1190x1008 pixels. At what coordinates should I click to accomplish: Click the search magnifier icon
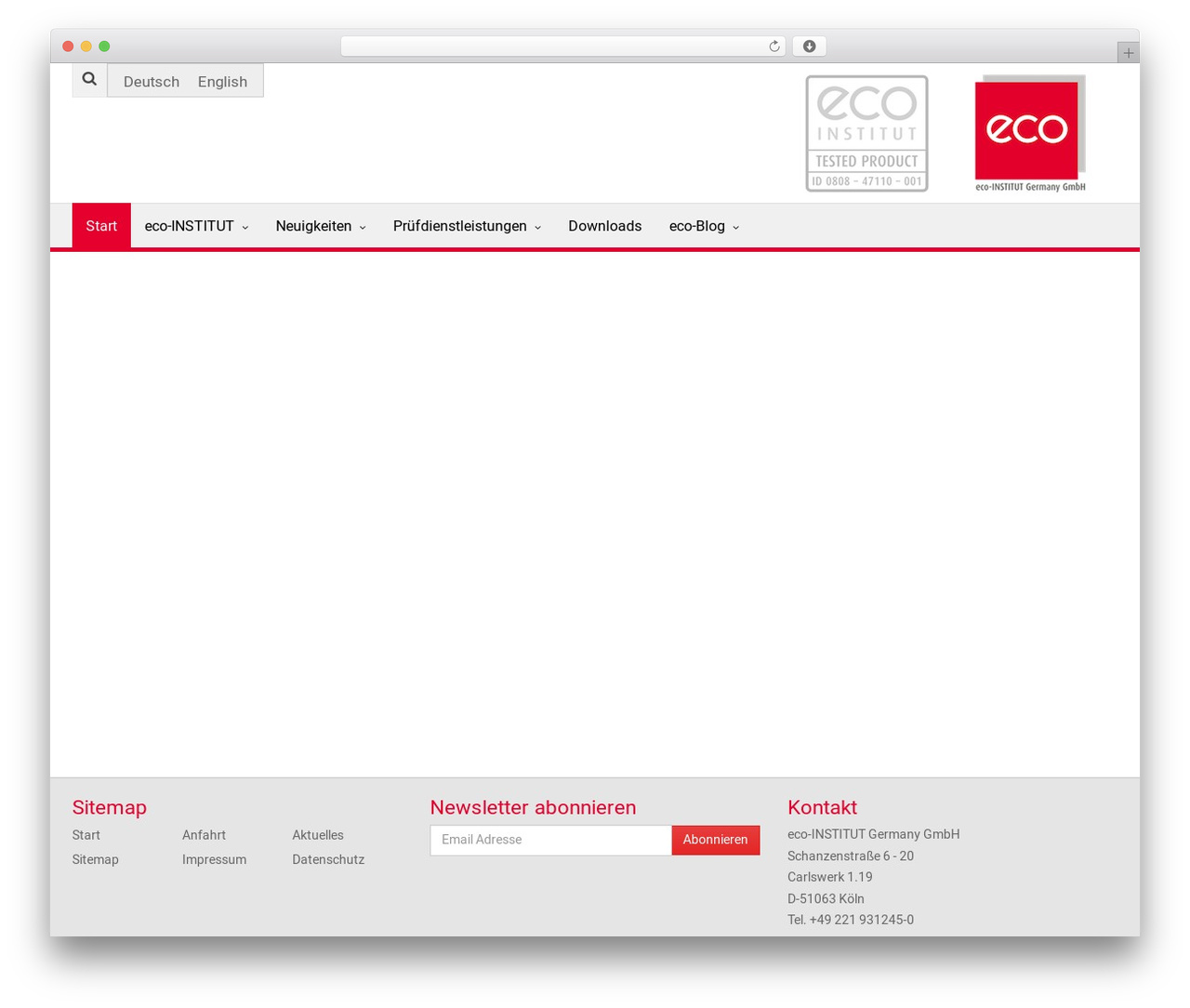pyautogui.click(x=89, y=80)
